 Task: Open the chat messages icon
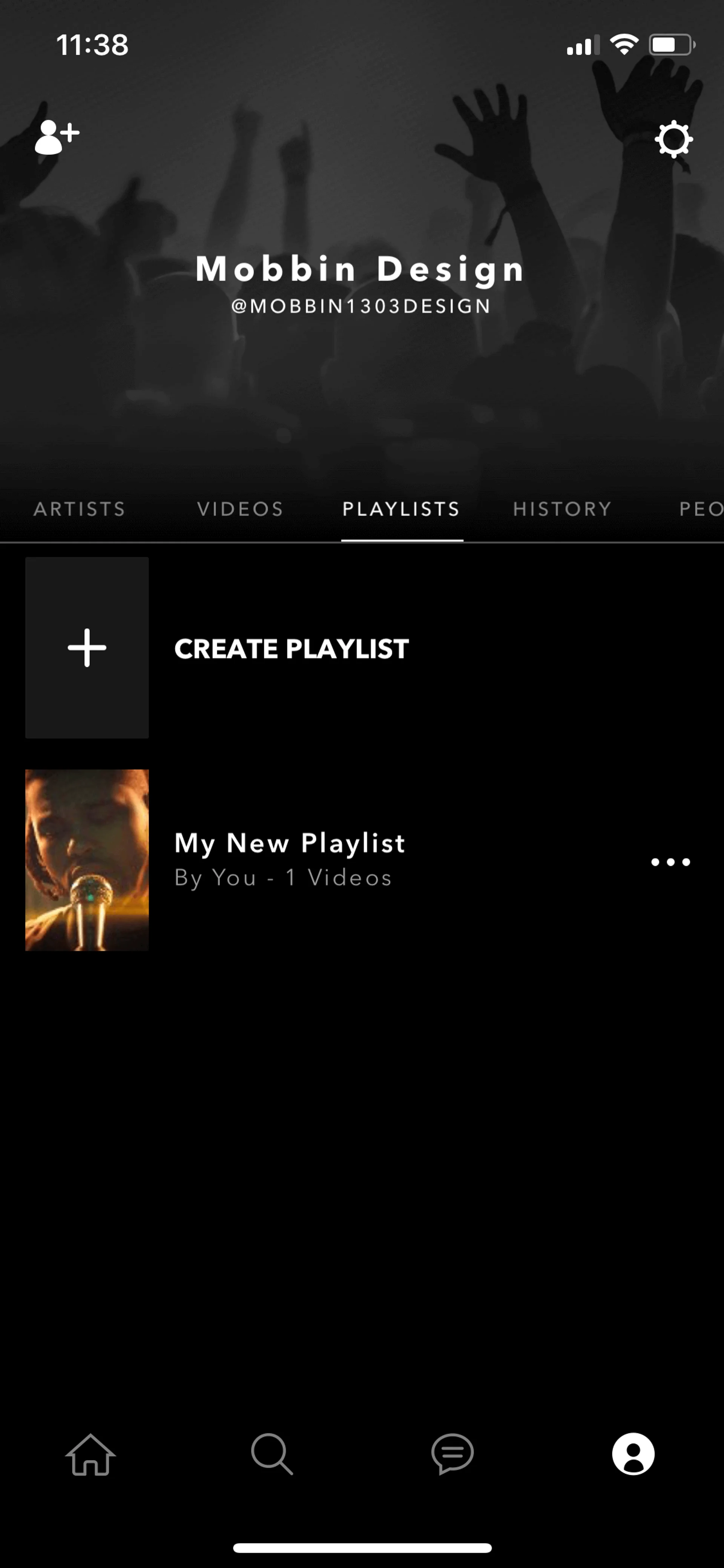pos(452,1454)
